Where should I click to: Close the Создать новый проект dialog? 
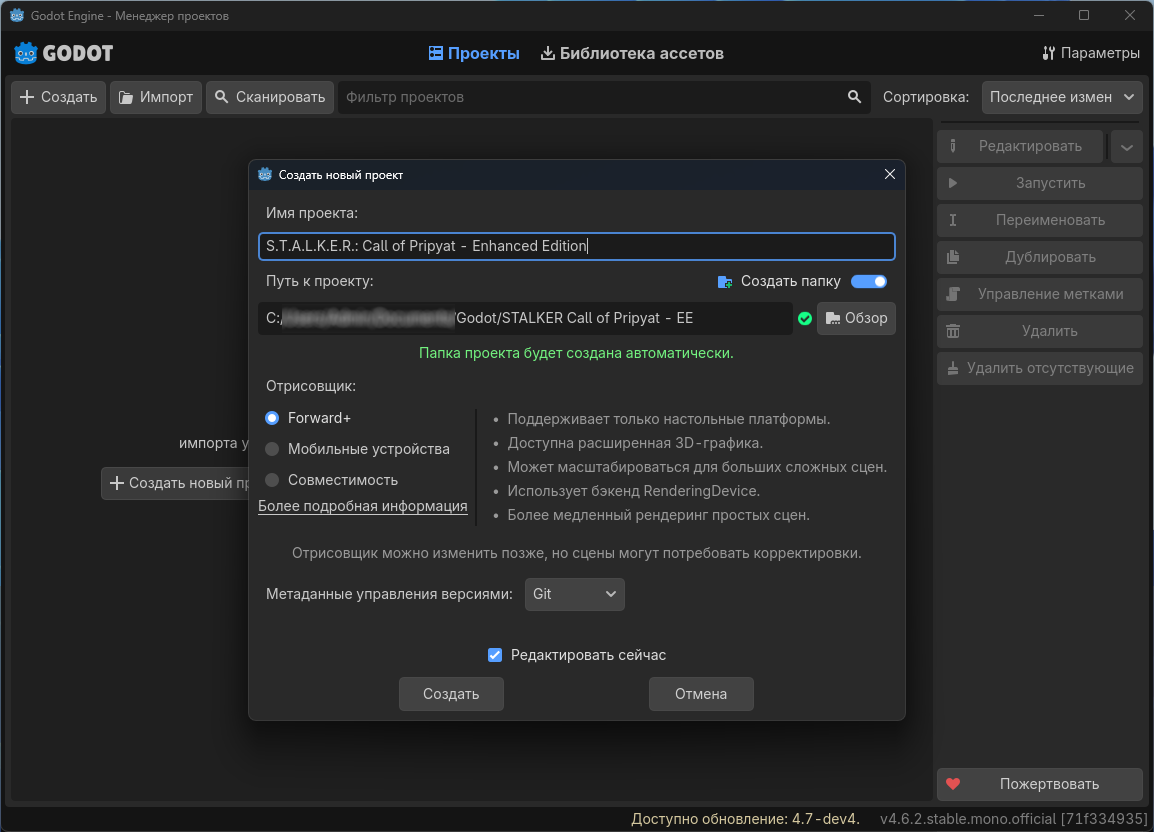(x=890, y=174)
